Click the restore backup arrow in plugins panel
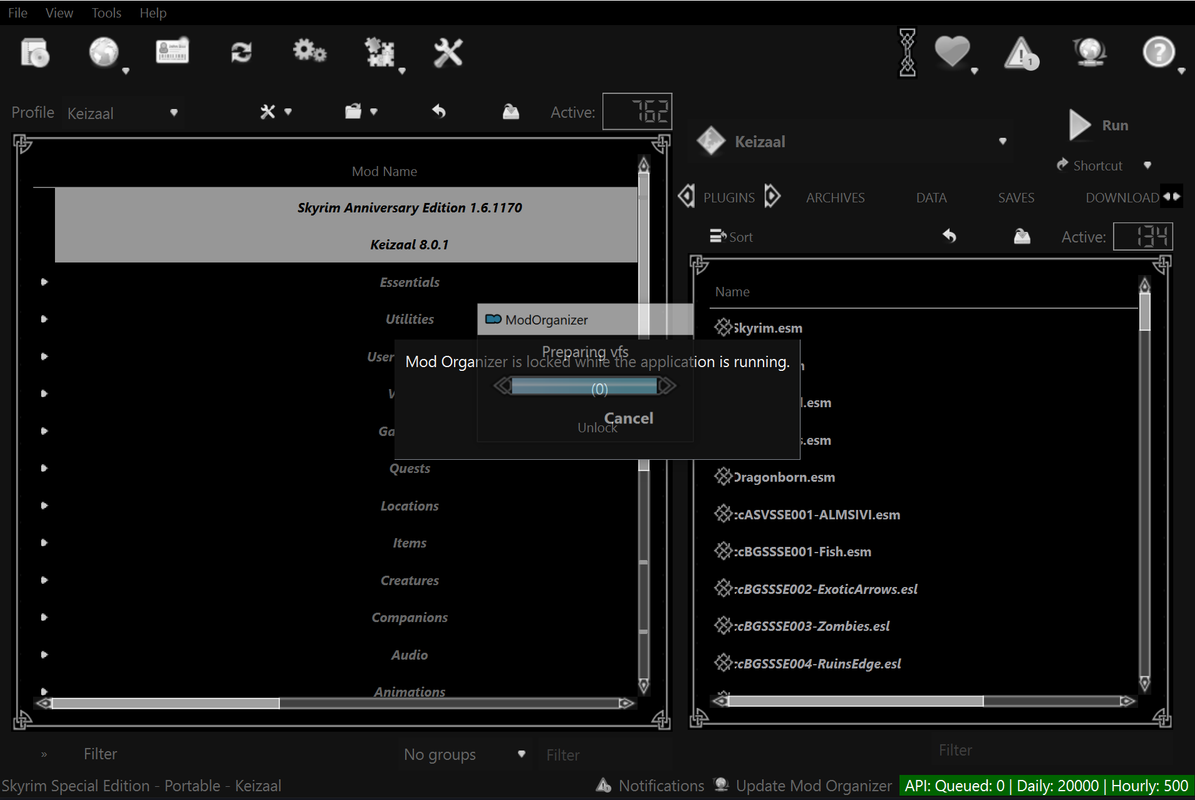Screen dimensions: 1195x800 [x=950, y=236]
